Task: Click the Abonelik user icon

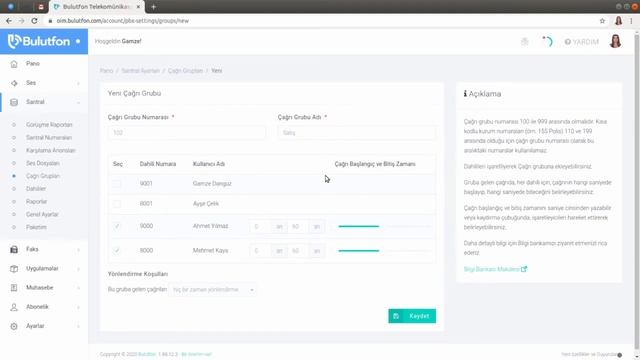Action: pyautogui.click(x=14, y=307)
